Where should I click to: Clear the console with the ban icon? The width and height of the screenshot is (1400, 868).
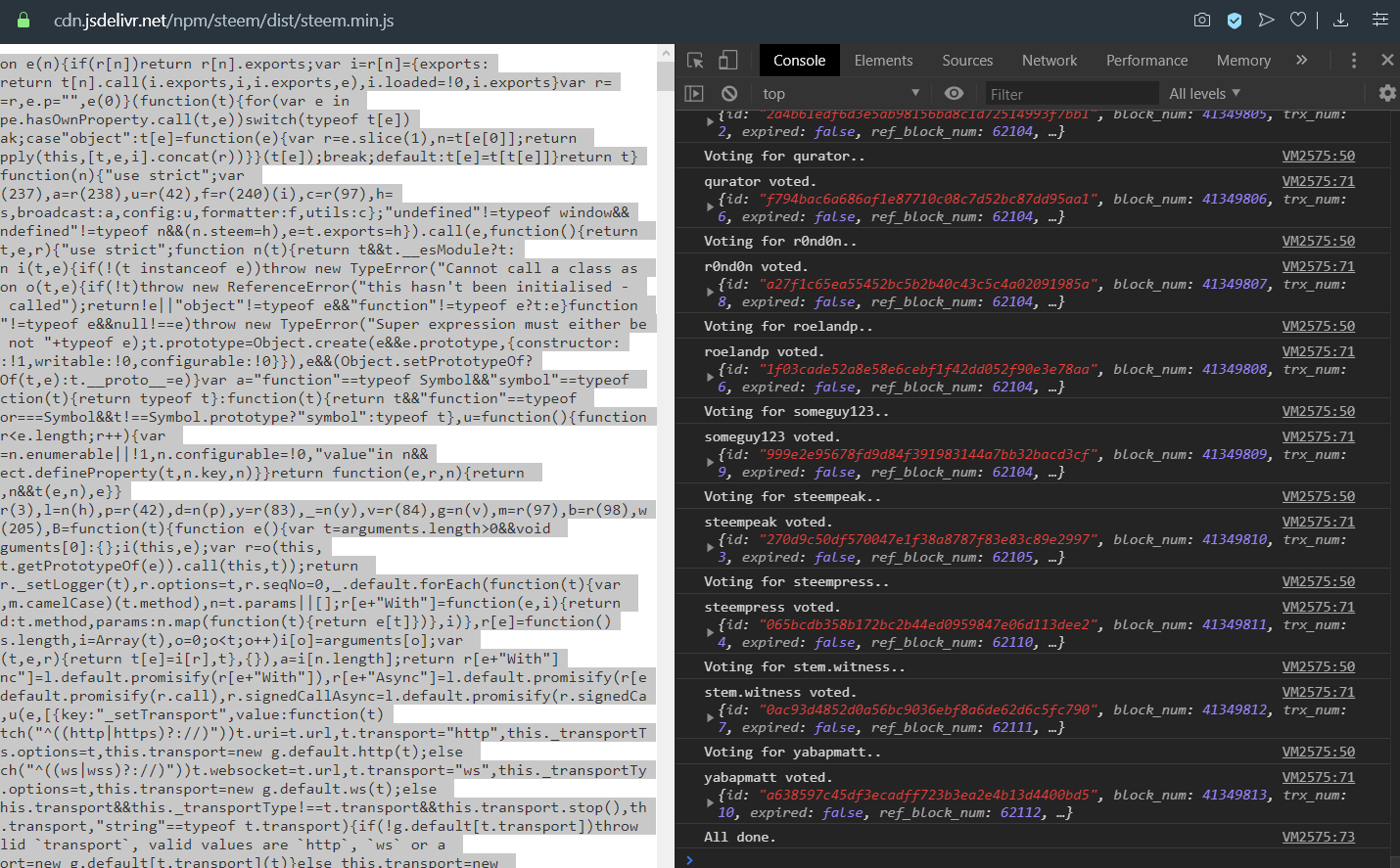(729, 94)
